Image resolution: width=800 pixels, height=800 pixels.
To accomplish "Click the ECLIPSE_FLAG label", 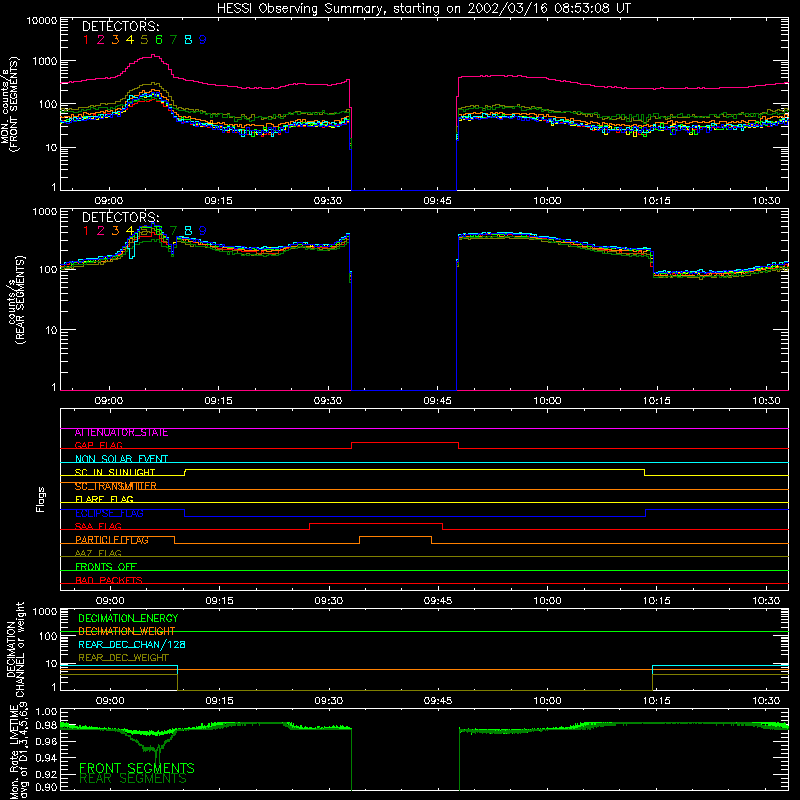I will click(109, 513).
